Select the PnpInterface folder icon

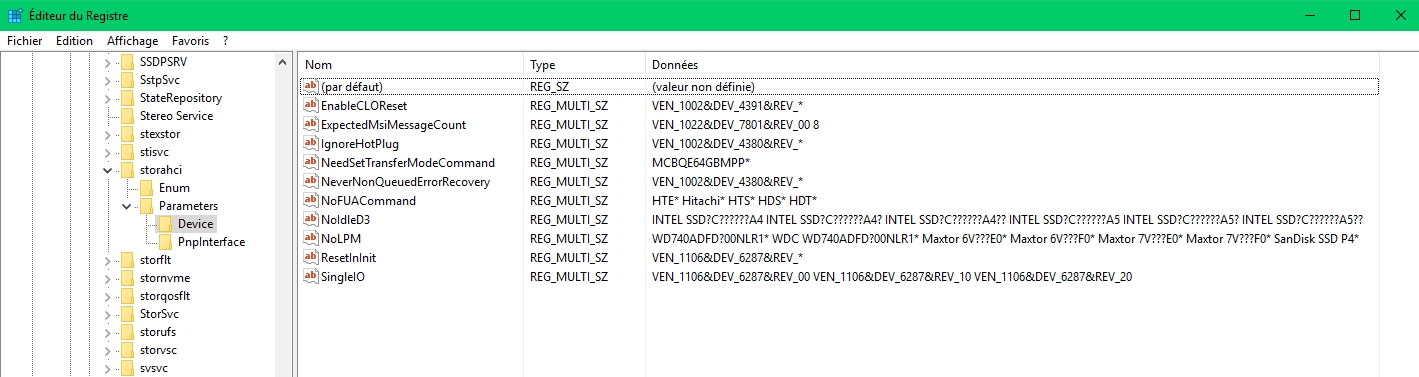[165, 242]
